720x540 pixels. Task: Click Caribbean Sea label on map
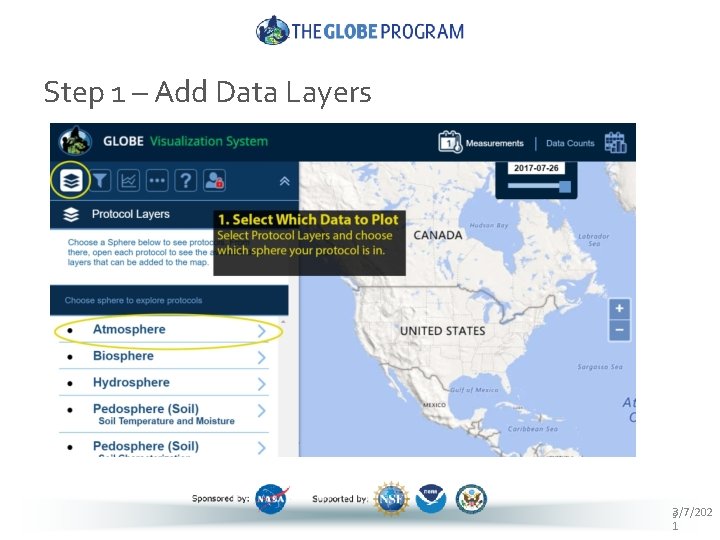coord(533,429)
